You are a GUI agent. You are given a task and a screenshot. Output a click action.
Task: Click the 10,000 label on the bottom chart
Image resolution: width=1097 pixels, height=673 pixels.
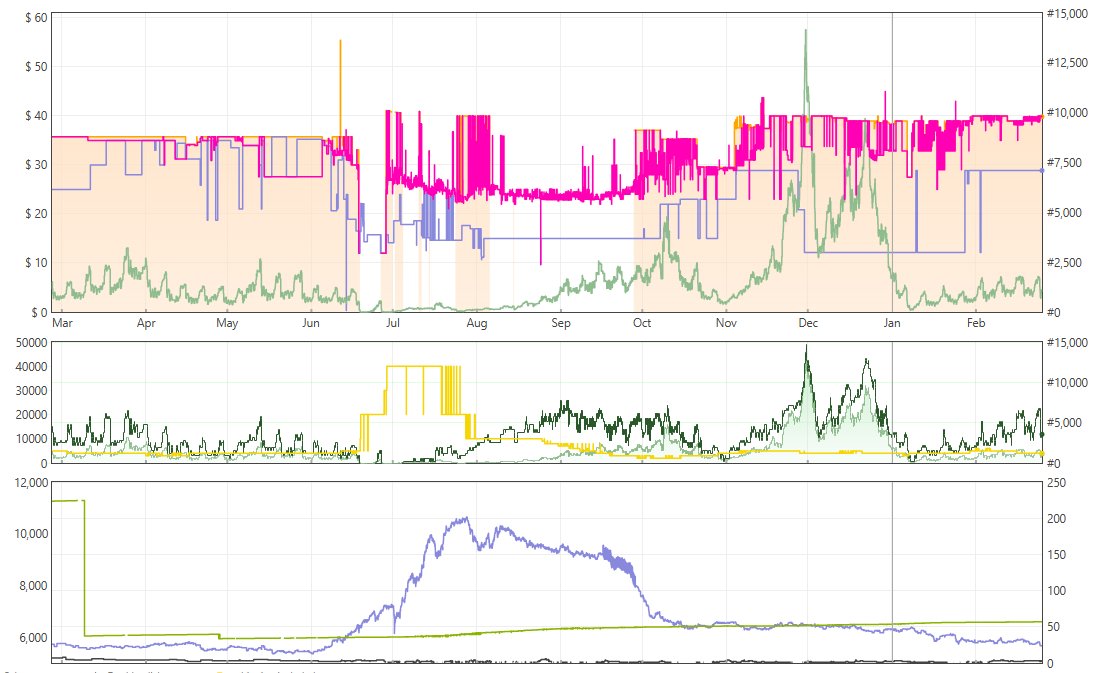pyautogui.click(x=31, y=534)
